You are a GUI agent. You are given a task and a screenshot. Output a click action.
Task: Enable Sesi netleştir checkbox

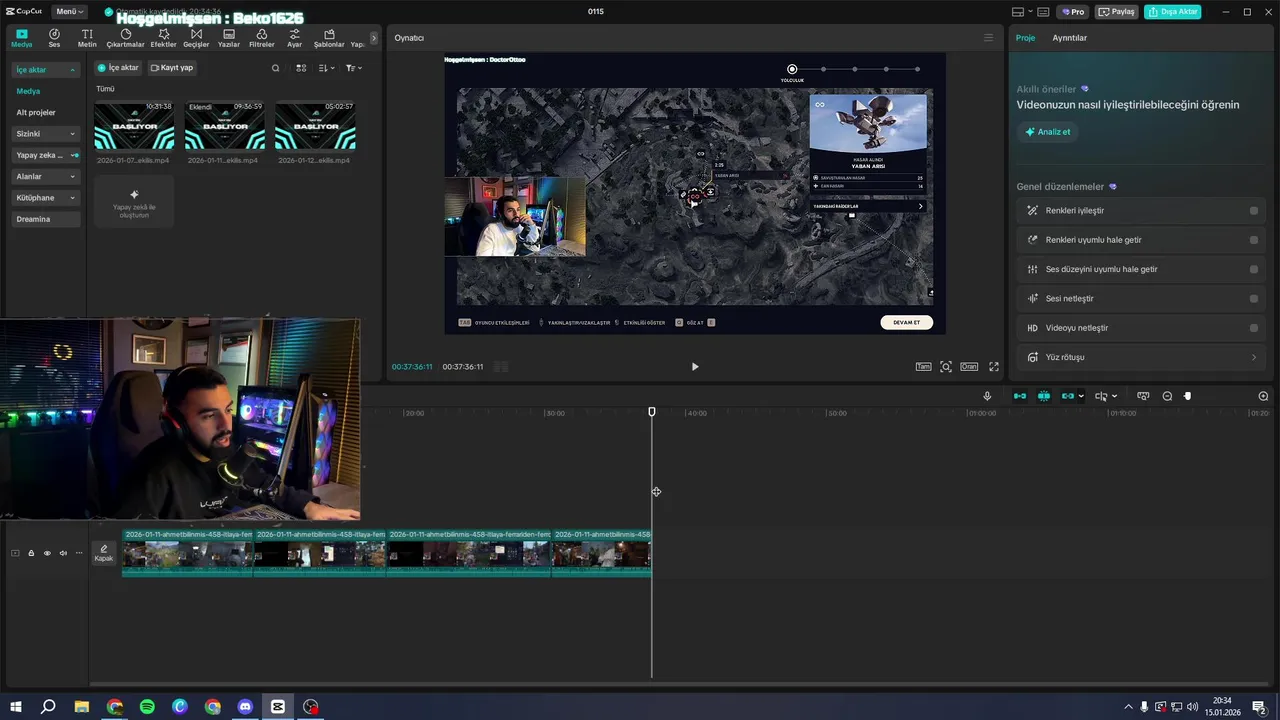(1254, 299)
